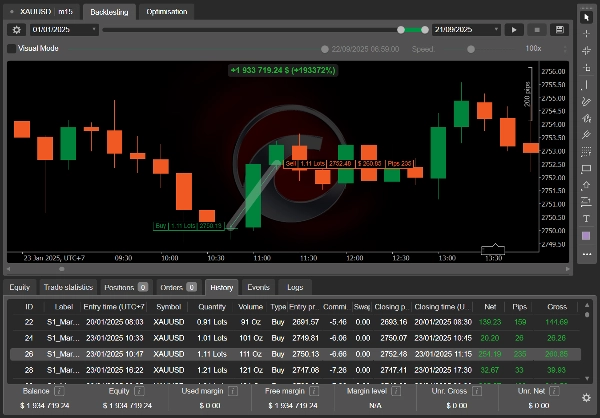Sort history by ID column header

(x=29, y=307)
